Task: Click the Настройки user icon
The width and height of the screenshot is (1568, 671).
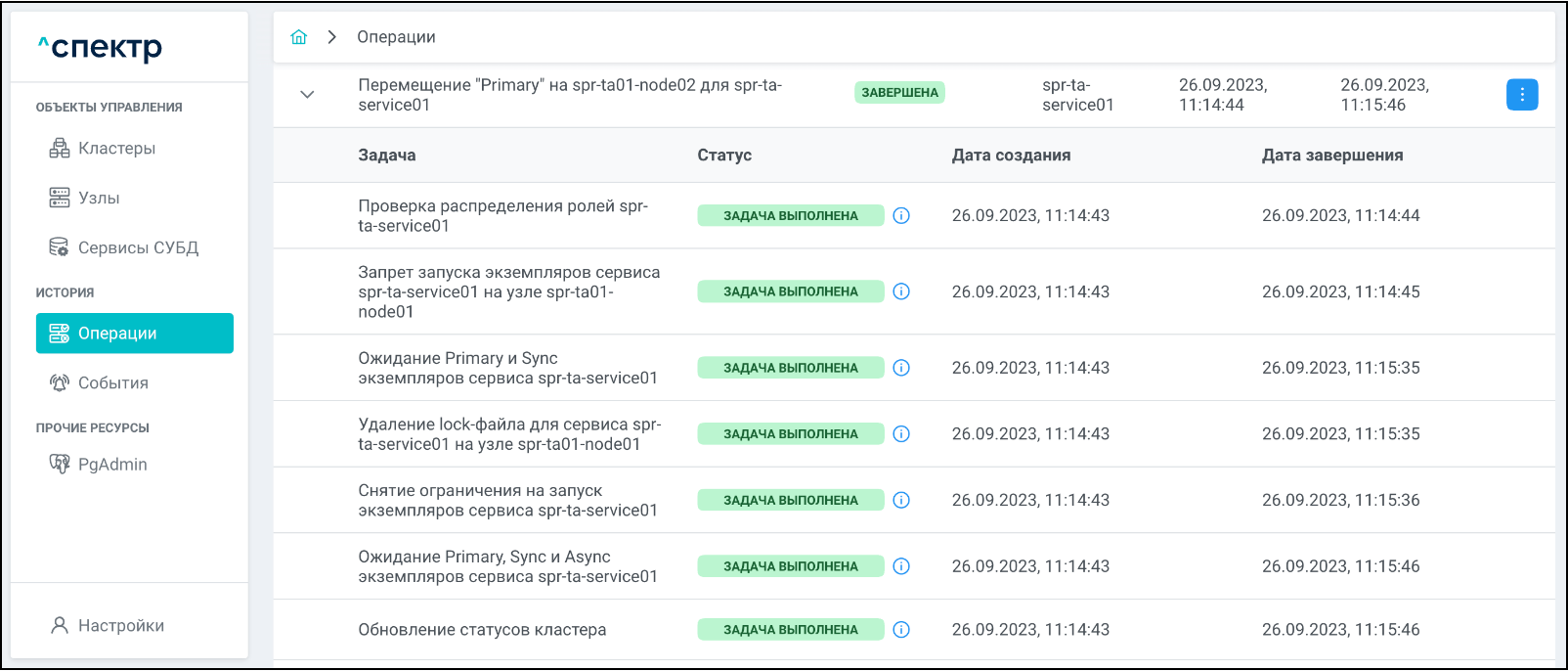Action: (60, 626)
